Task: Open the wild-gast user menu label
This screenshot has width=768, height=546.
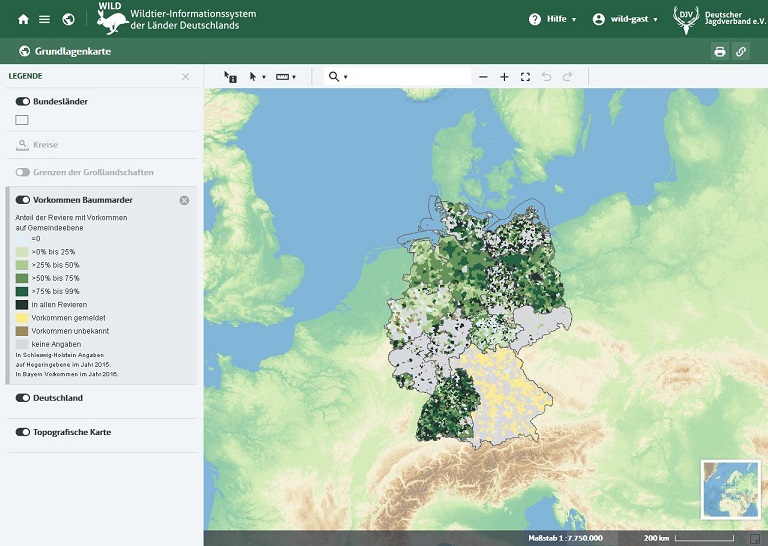Action: [629, 19]
